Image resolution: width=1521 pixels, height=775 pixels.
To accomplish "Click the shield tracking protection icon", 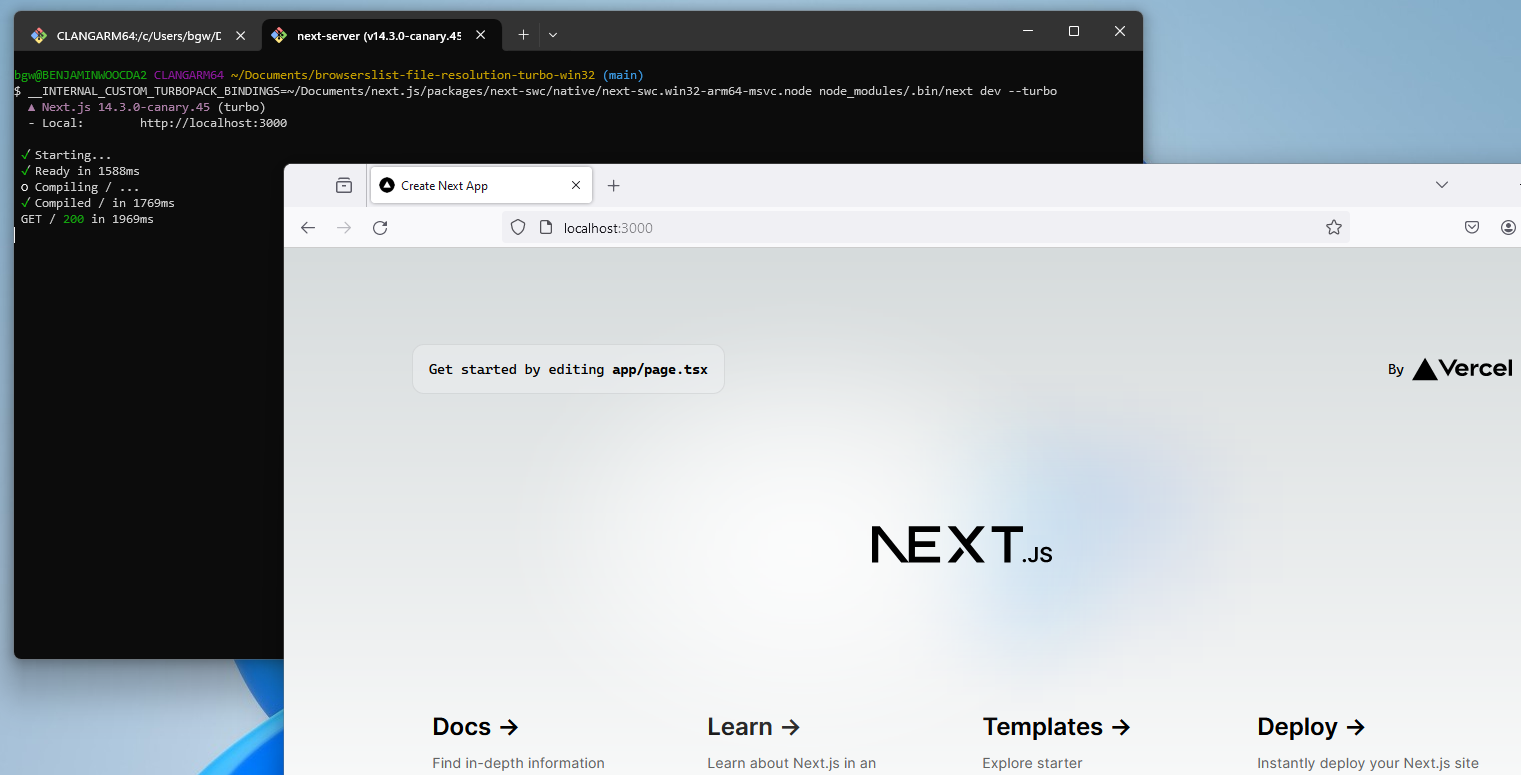I will (518, 228).
